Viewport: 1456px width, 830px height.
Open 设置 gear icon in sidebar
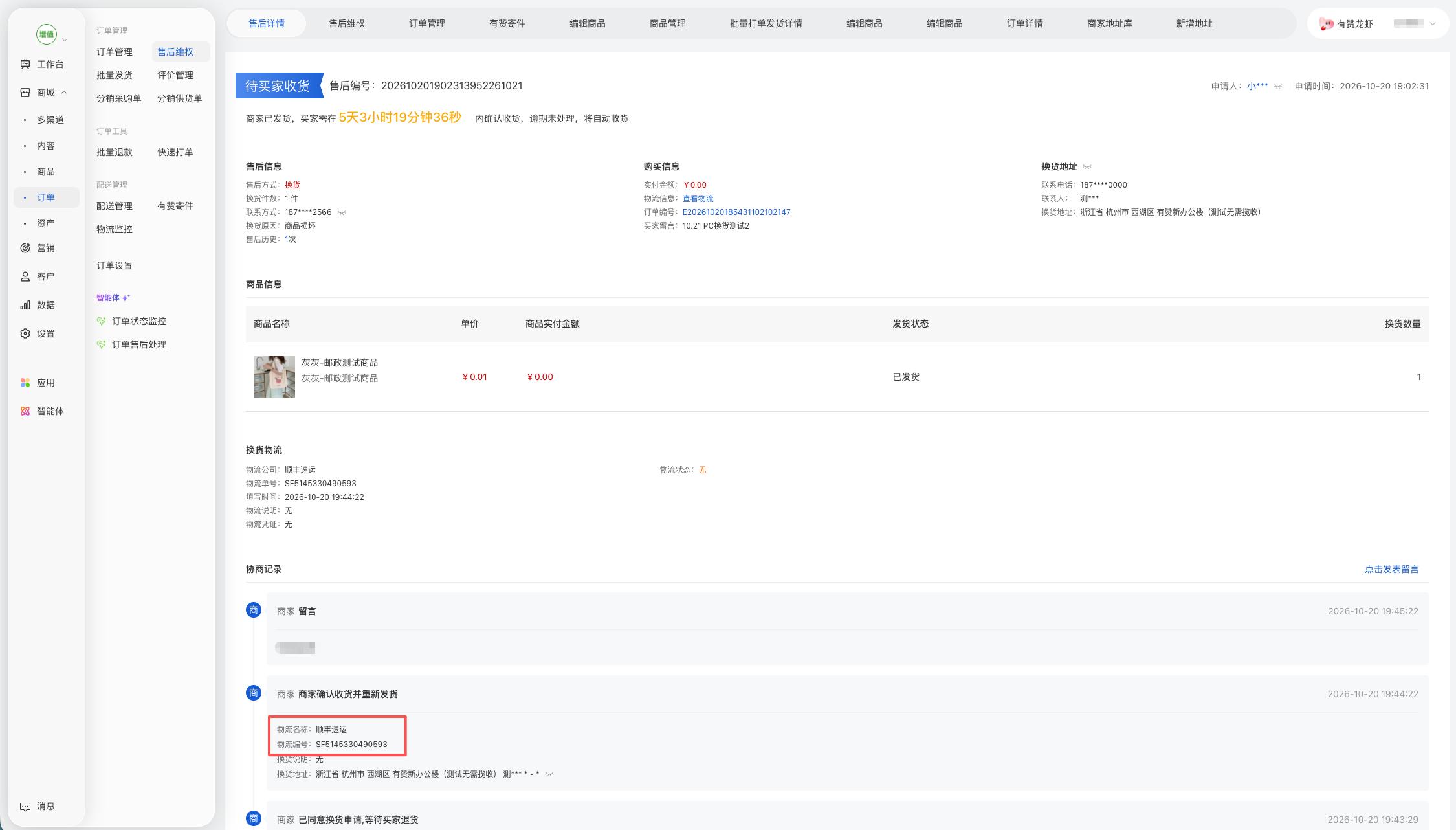tap(25, 333)
